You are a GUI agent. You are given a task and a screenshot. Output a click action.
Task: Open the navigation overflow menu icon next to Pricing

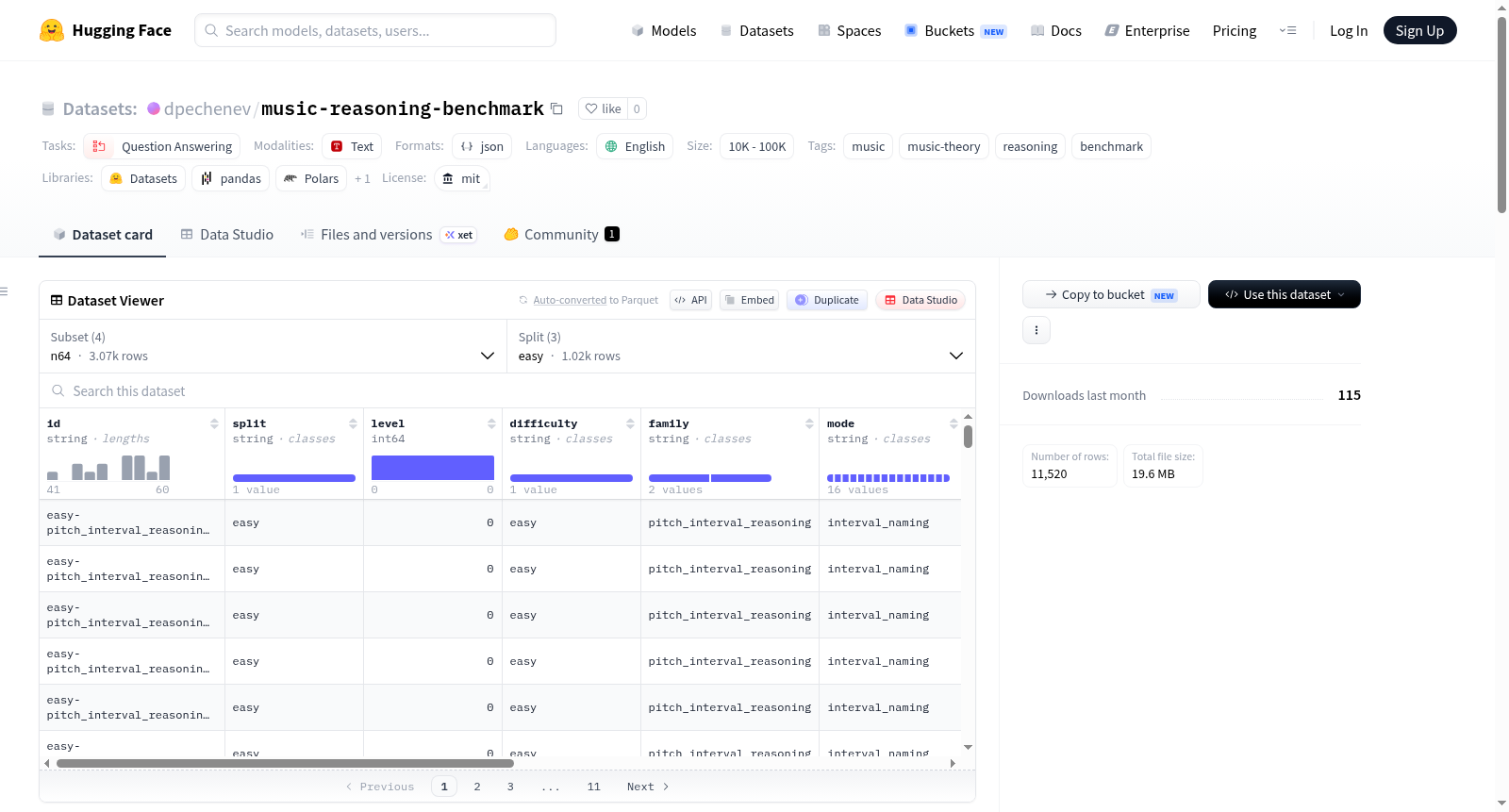tap(1287, 30)
